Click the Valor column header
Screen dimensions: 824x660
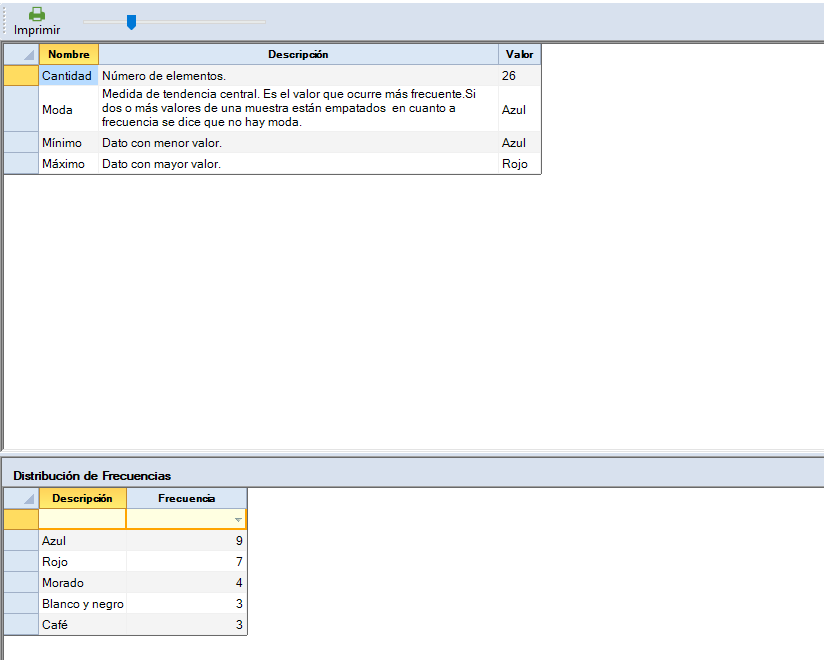(x=519, y=54)
